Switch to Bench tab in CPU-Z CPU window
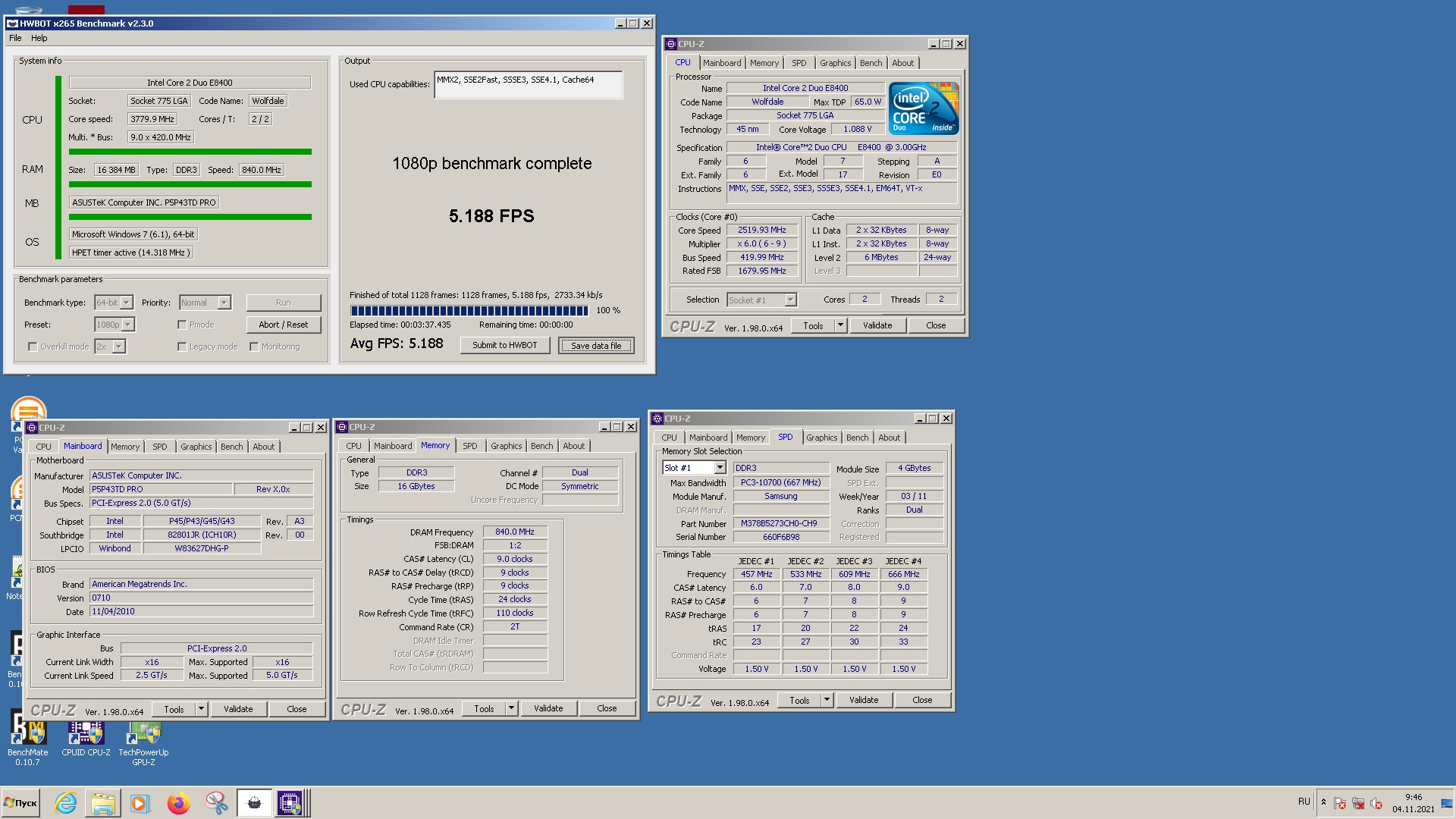Screen dimensions: 1456x819 point(871,63)
